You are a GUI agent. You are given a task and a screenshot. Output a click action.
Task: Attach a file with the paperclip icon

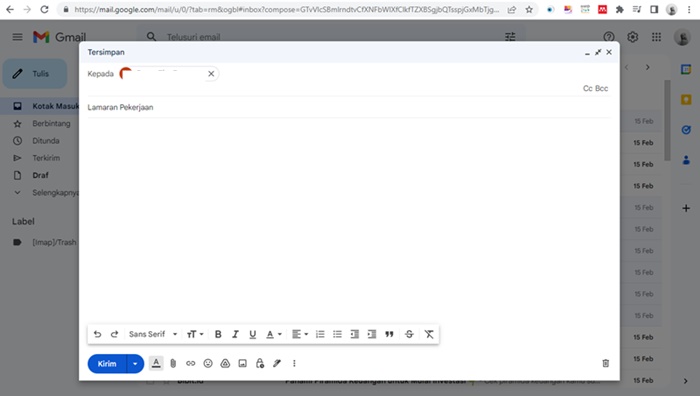tap(173, 363)
